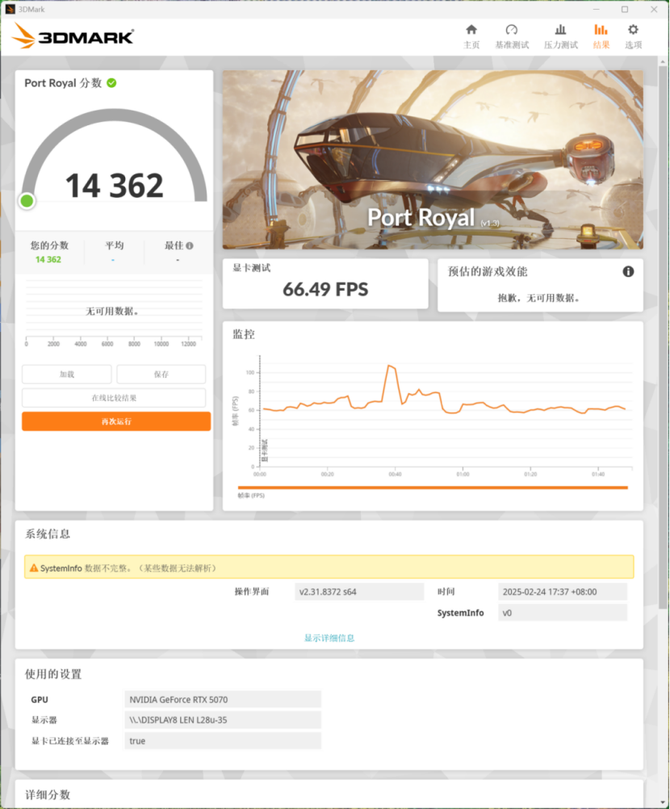Click the frame rate peak in monitoring chart
The width and height of the screenshot is (670, 809).
pos(390,366)
